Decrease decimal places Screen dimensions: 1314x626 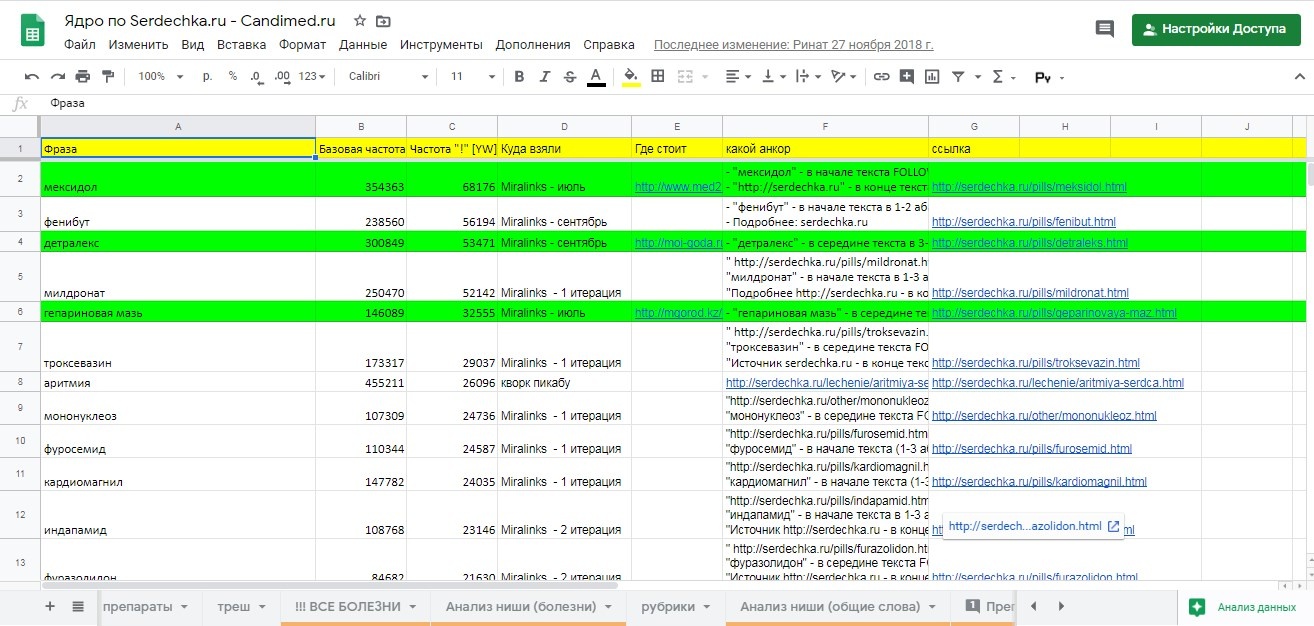[257, 76]
